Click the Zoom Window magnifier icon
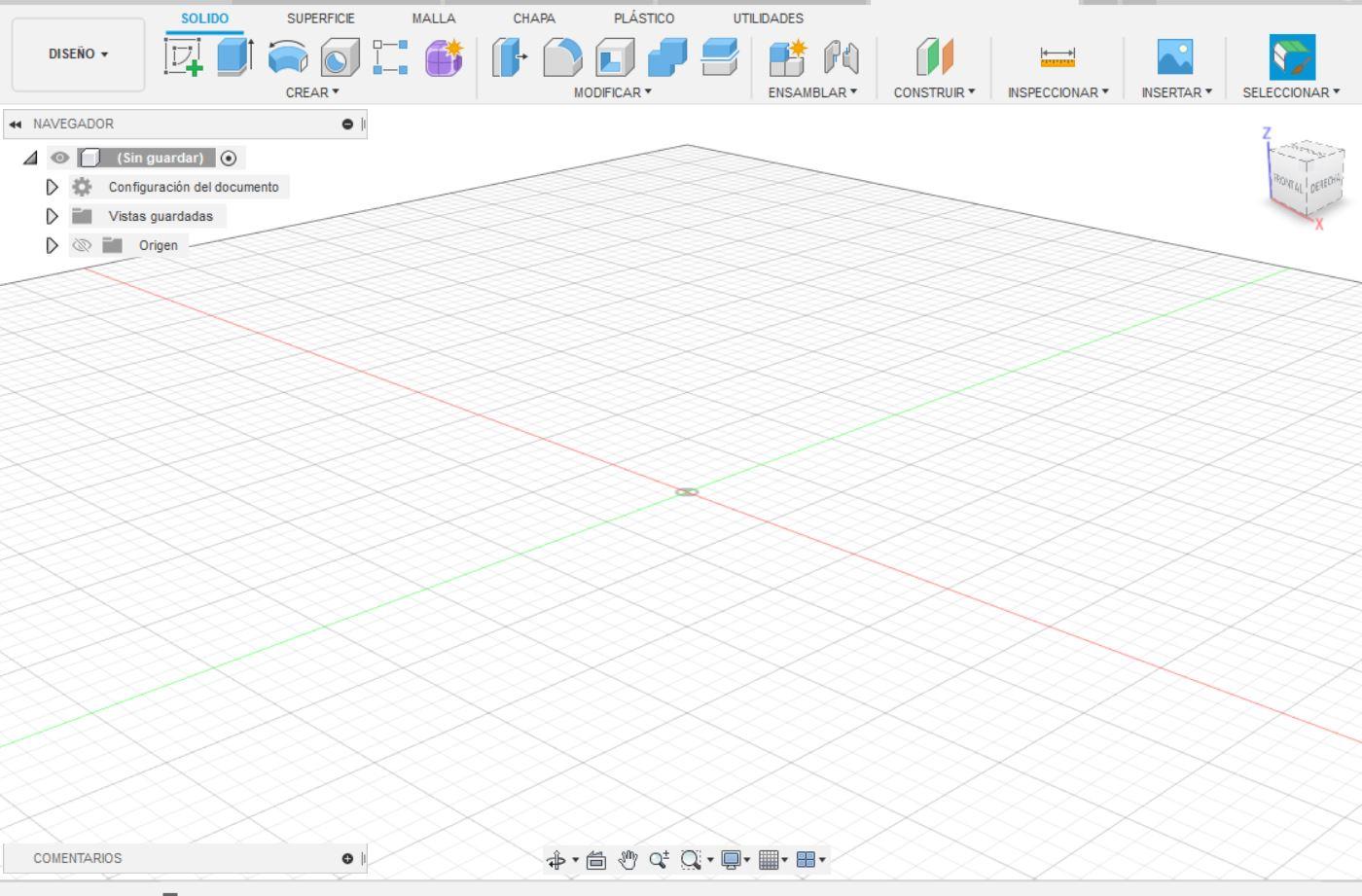Image resolution: width=1362 pixels, height=896 pixels. coord(691,860)
